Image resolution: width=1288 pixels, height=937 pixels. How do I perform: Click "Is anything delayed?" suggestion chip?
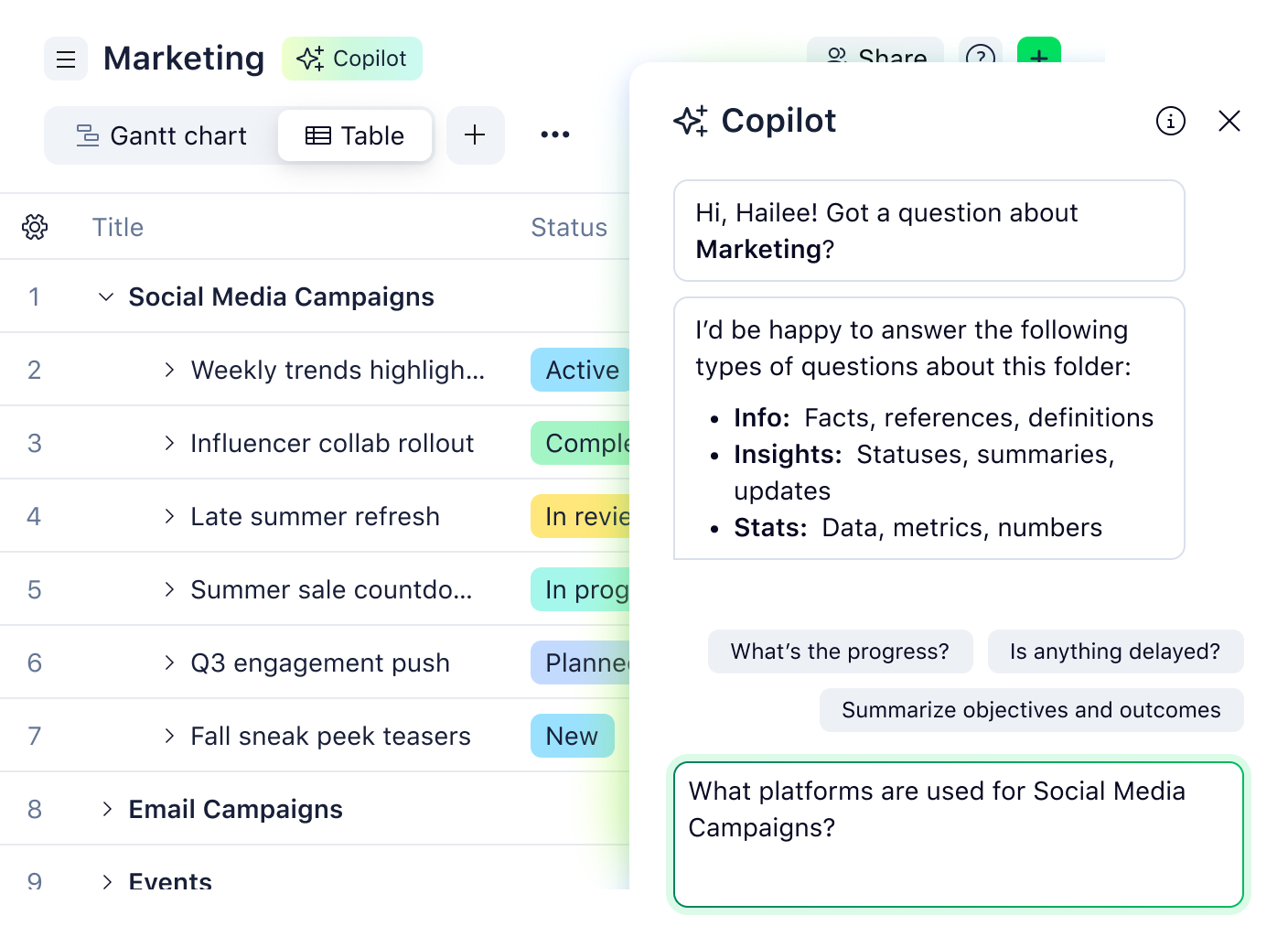(x=1115, y=652)
